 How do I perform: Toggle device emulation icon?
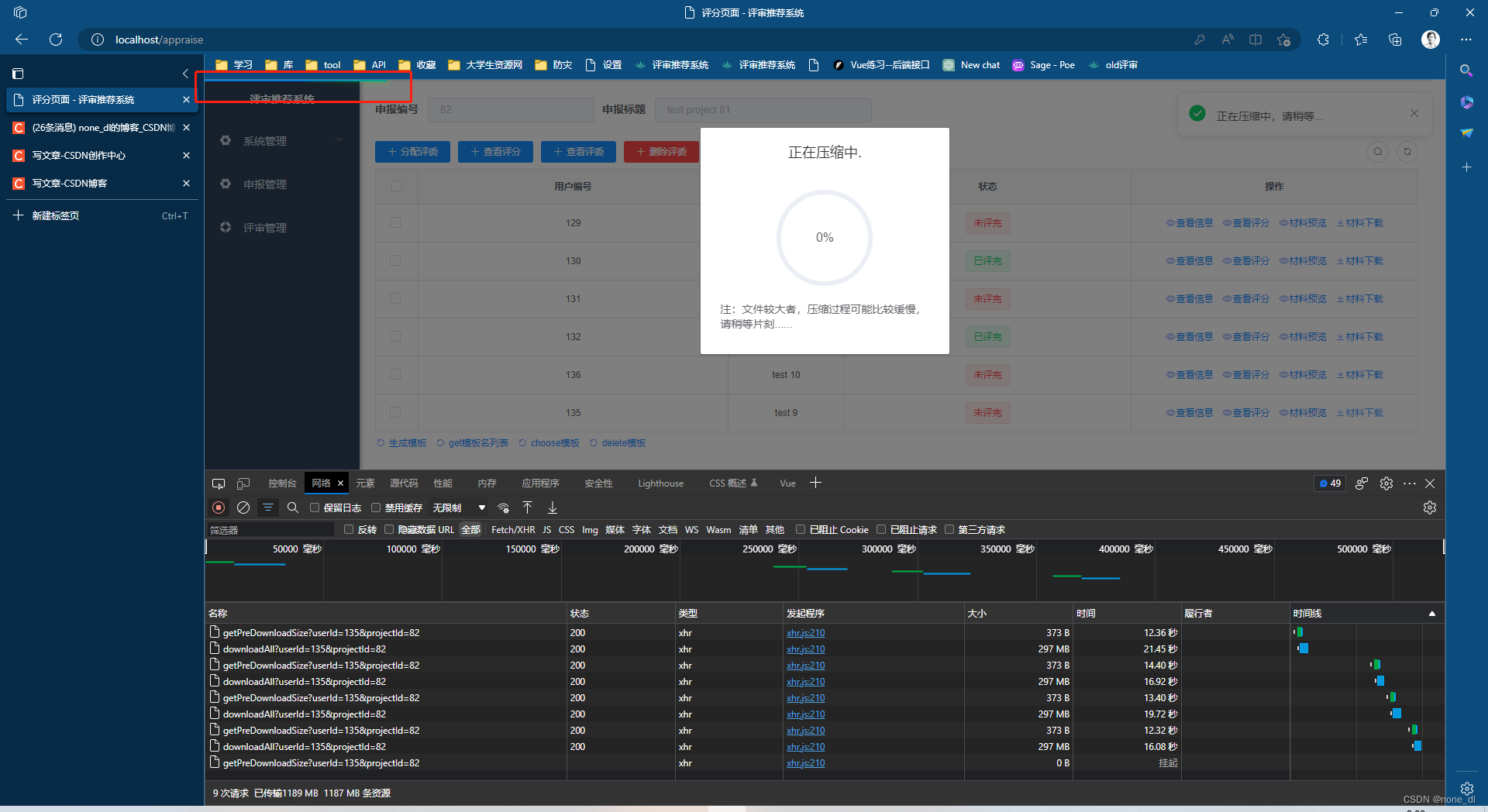[x=243, y=483]
